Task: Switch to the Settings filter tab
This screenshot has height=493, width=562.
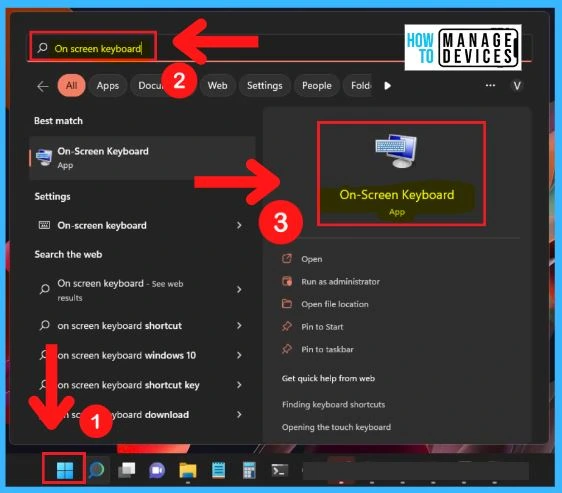Action: pos(265,86)
